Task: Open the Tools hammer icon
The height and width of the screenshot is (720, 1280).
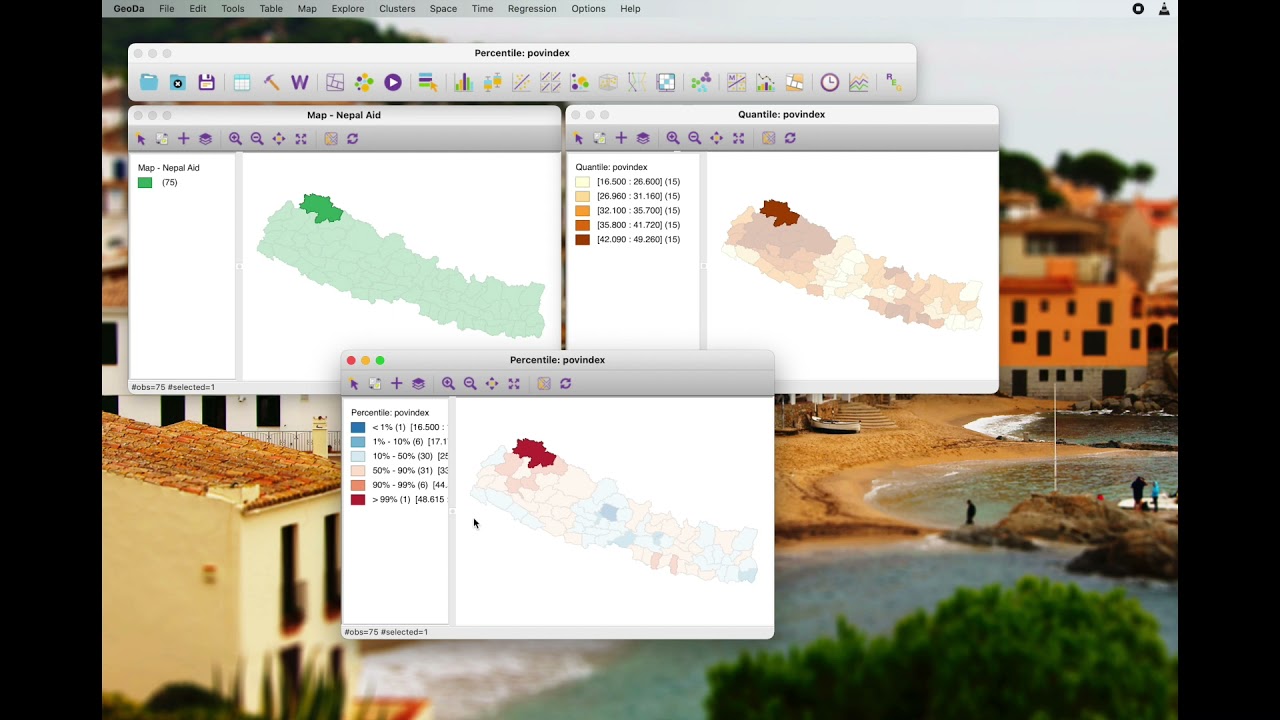Action: point(271,83)
